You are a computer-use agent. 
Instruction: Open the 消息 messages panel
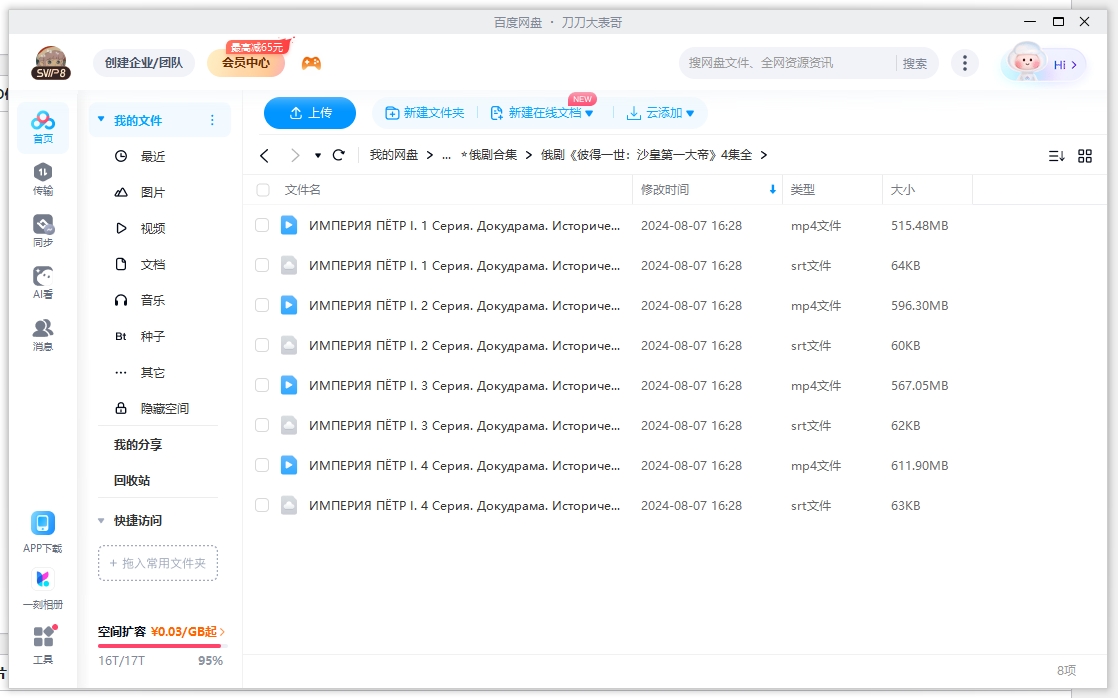(42, 333)
